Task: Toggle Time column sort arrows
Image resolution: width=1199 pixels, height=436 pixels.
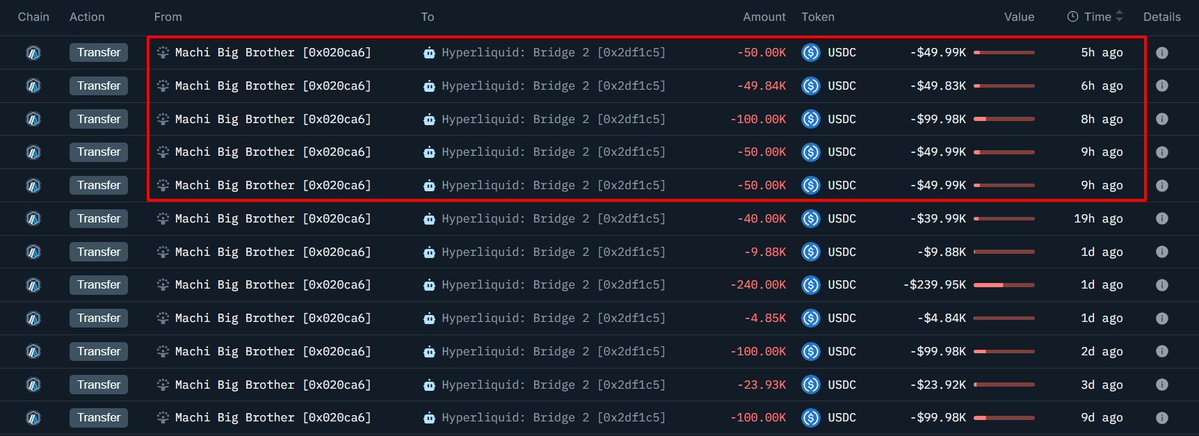Action: pyautogui.click(x=1119, y=16)
